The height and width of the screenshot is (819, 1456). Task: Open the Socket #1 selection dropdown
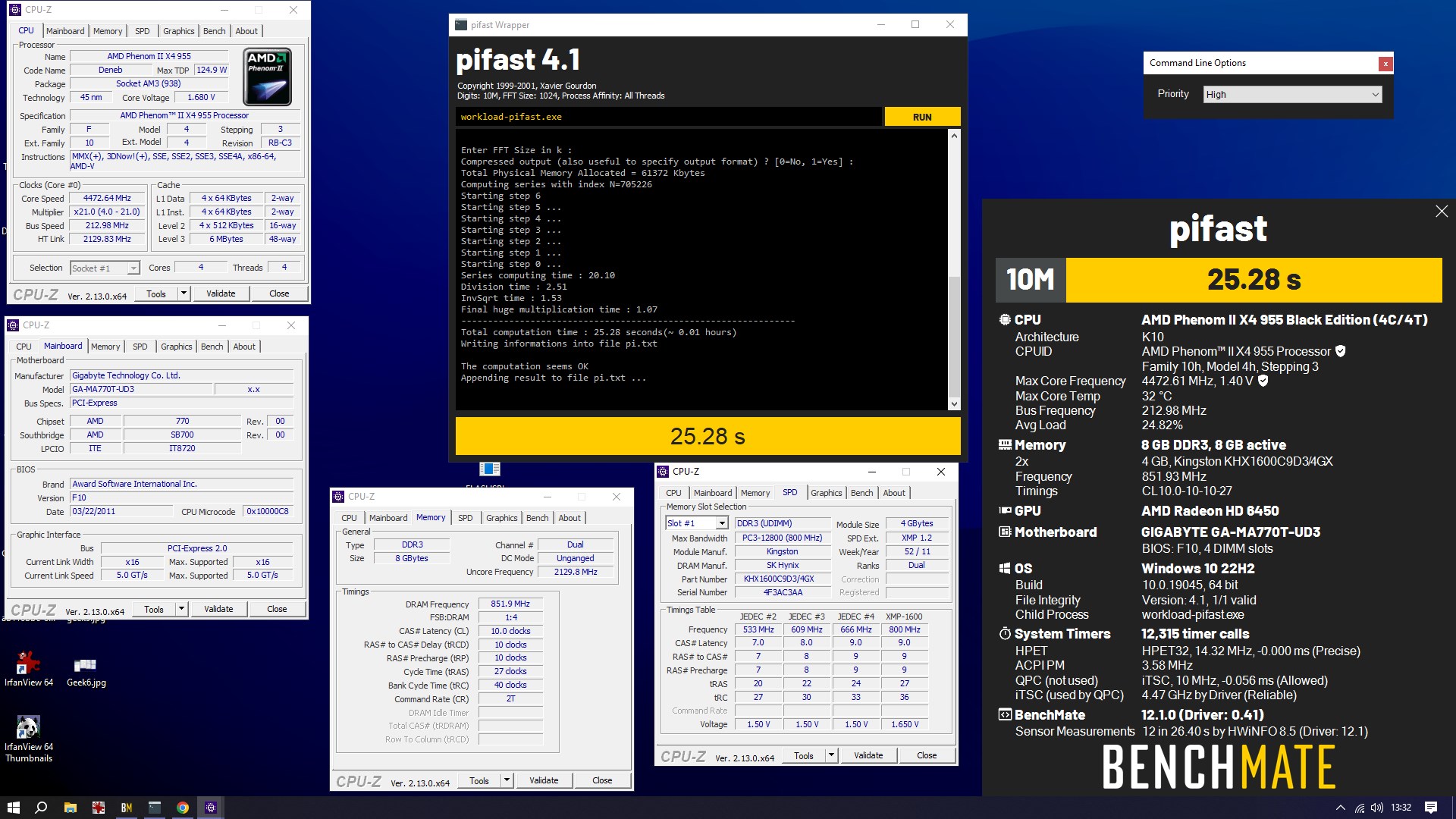(105, 268)
